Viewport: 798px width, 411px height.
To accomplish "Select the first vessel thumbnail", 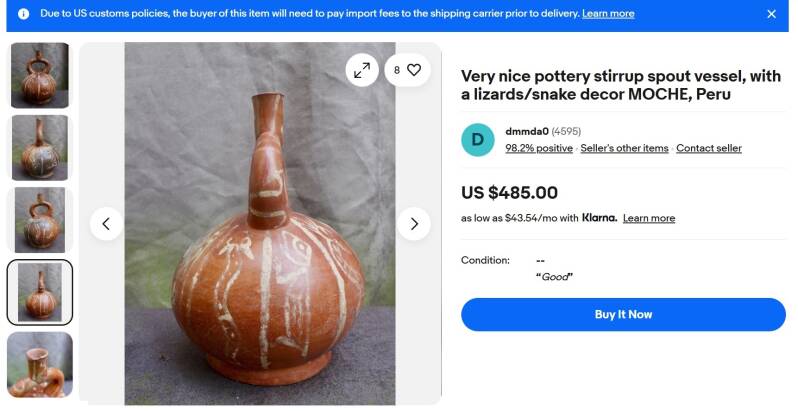I will pyautogui.click(x=40, y=75).
